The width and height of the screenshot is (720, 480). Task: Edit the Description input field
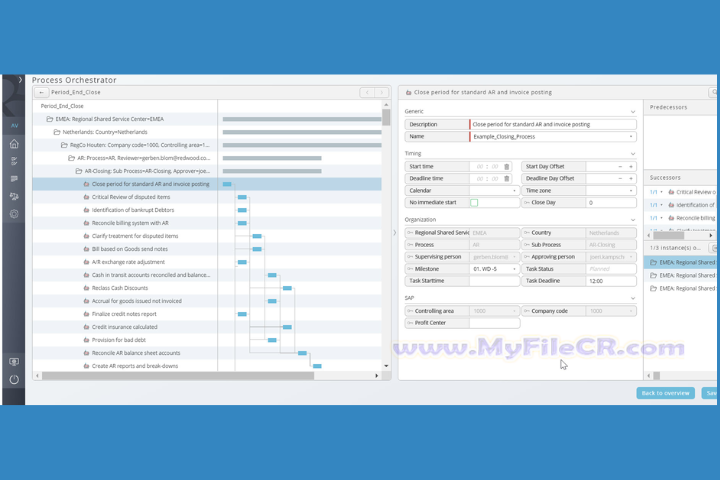pos(553,124)
